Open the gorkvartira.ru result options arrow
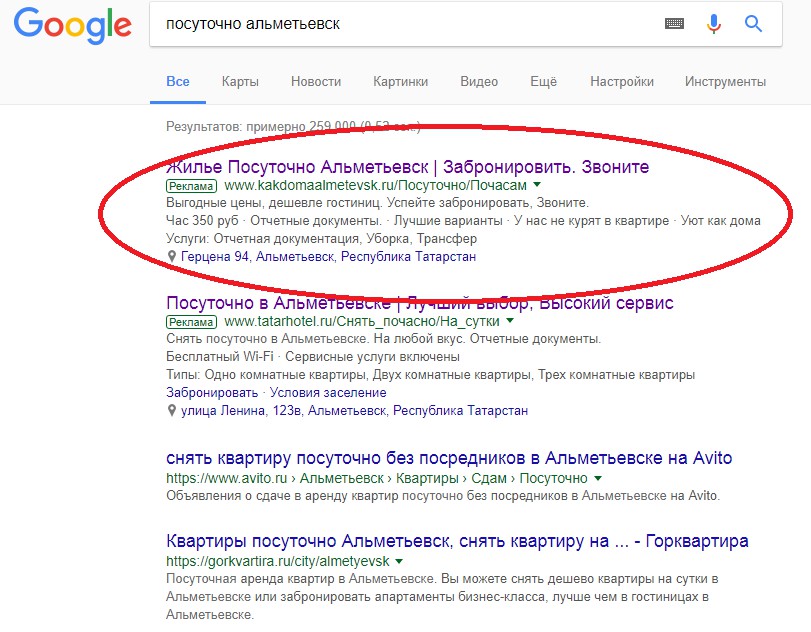This screenshot has height=632, width=811. (x=400, y=561)
